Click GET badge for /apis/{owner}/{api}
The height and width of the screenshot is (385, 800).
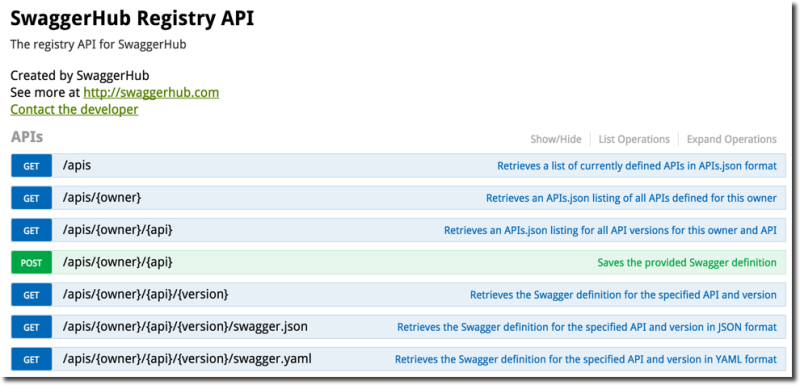32,230
